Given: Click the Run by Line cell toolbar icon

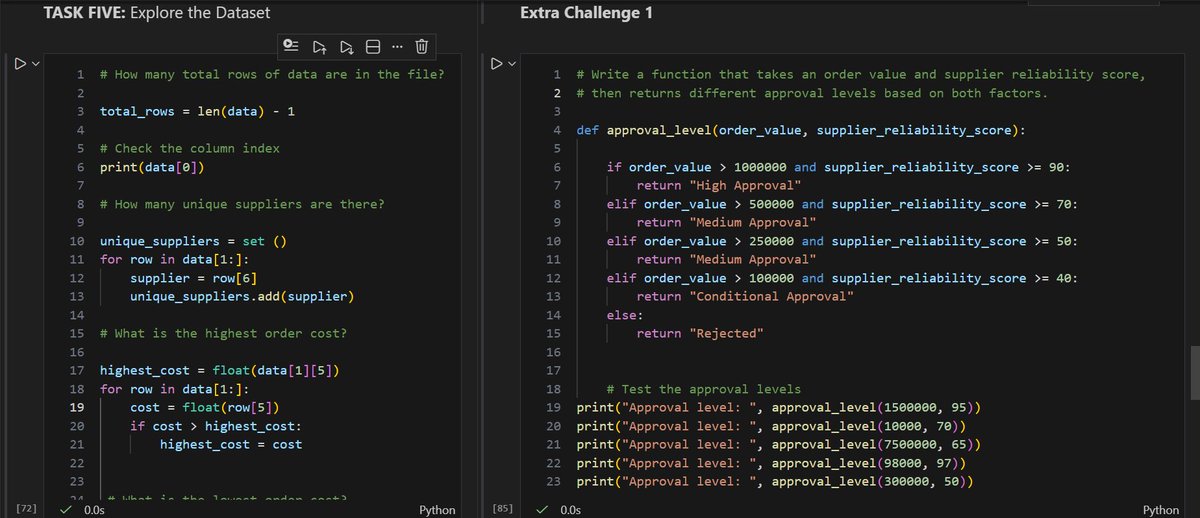Looking at the screenshot, I should tap(291, 46).
